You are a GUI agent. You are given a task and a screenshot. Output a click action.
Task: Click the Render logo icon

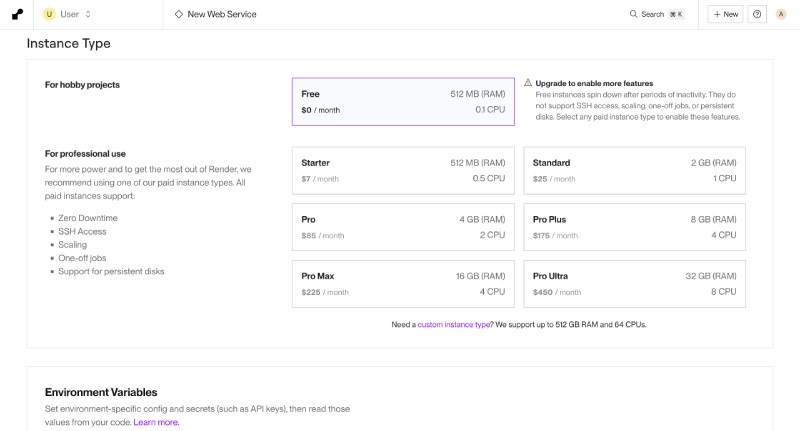17,14
